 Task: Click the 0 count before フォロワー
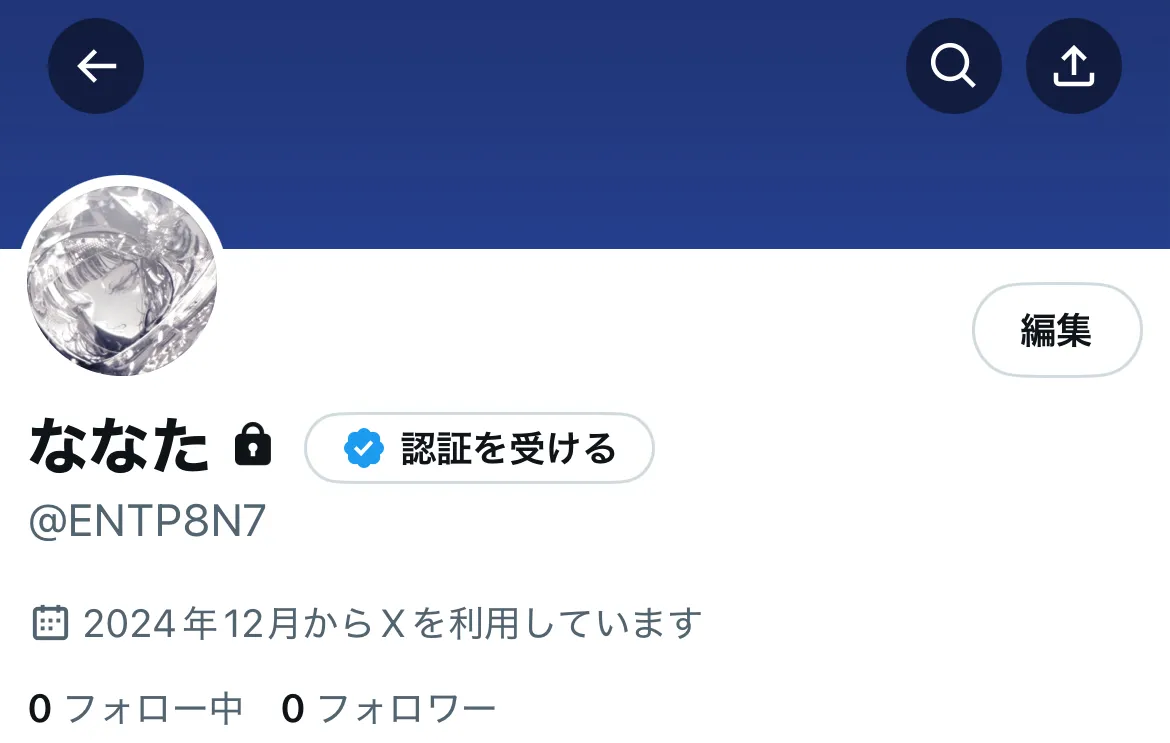pos(293,709)
